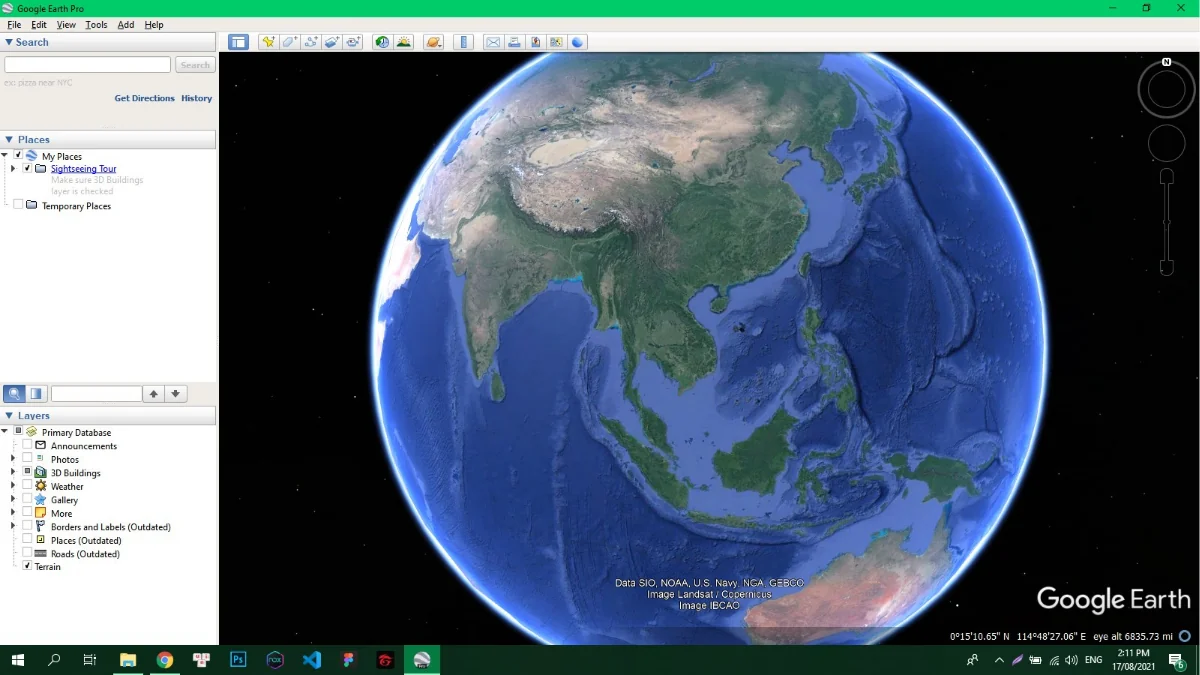Collapse the Search panel
The height and width of the screenshot is (675, 1200).
tap(9, 42)
